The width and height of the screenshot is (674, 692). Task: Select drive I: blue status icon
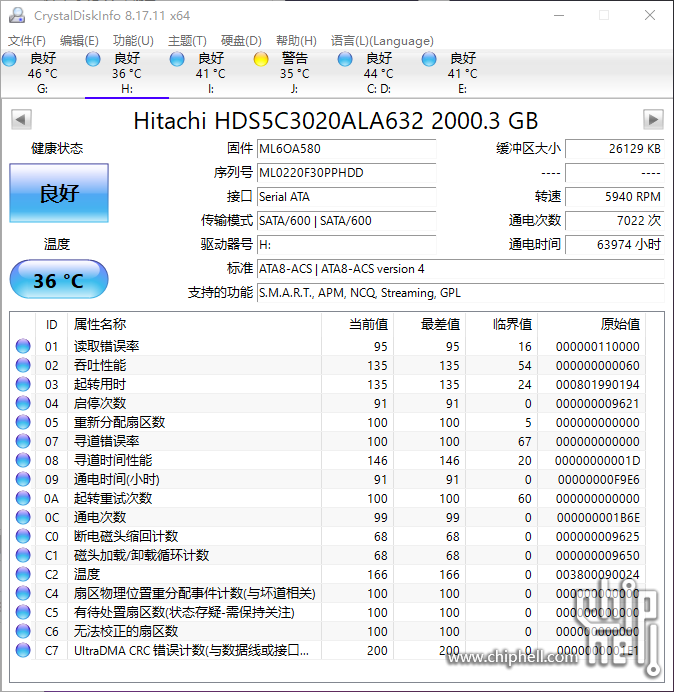[177, 59]
